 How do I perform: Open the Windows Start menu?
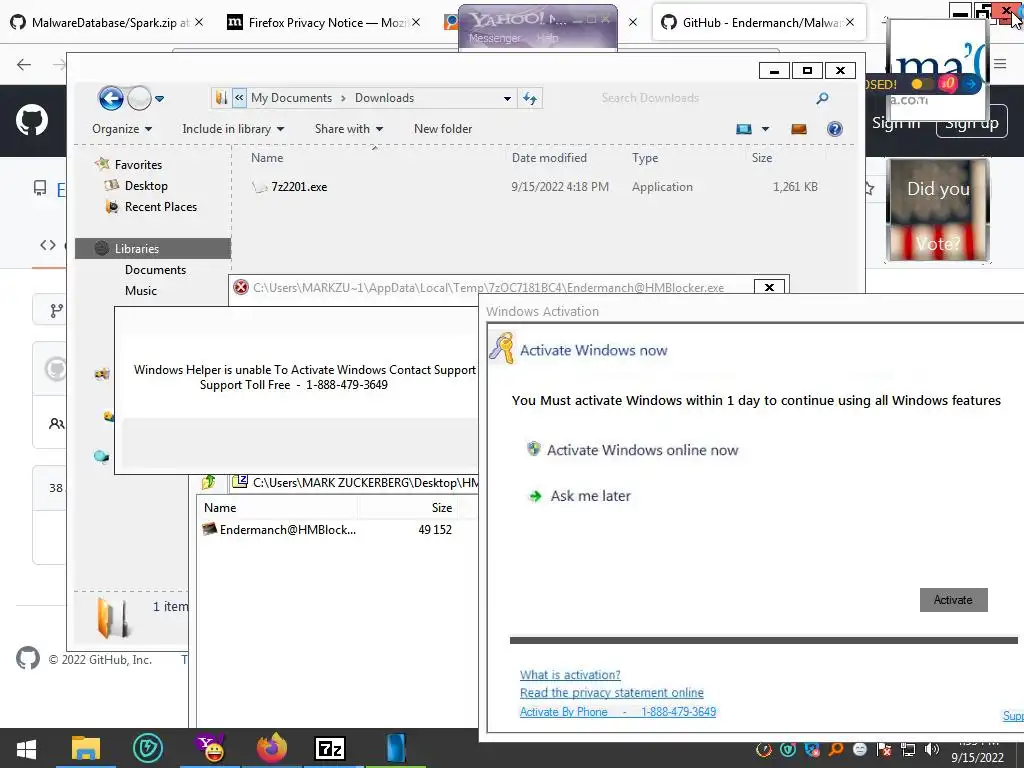tap(25, 749)
